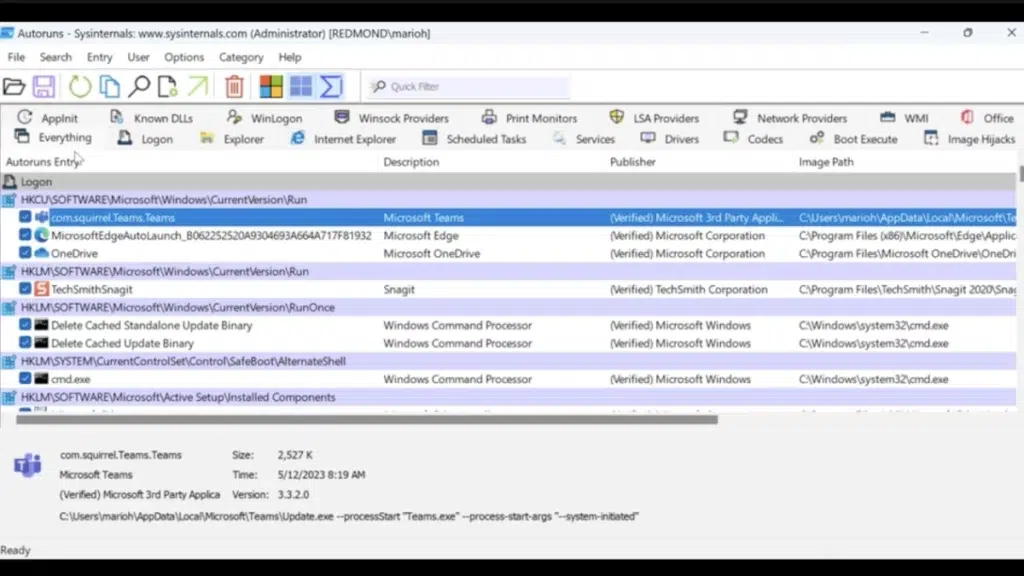Select the HKLM RunOnce registry key row
Screen dimensions: 1024x576
[x=178, y=307]
